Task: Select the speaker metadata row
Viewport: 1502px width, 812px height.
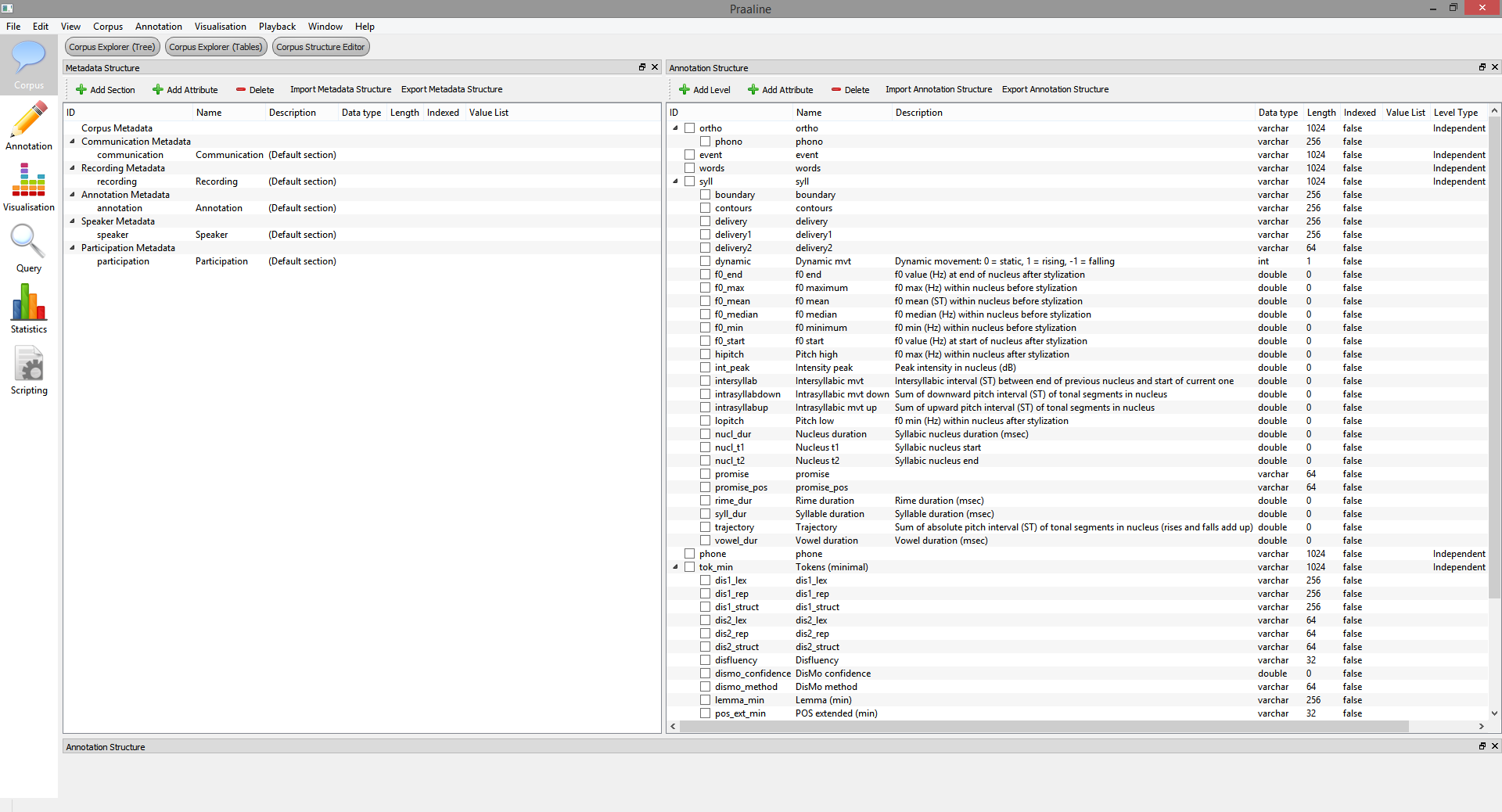Action: coord(363,235)
